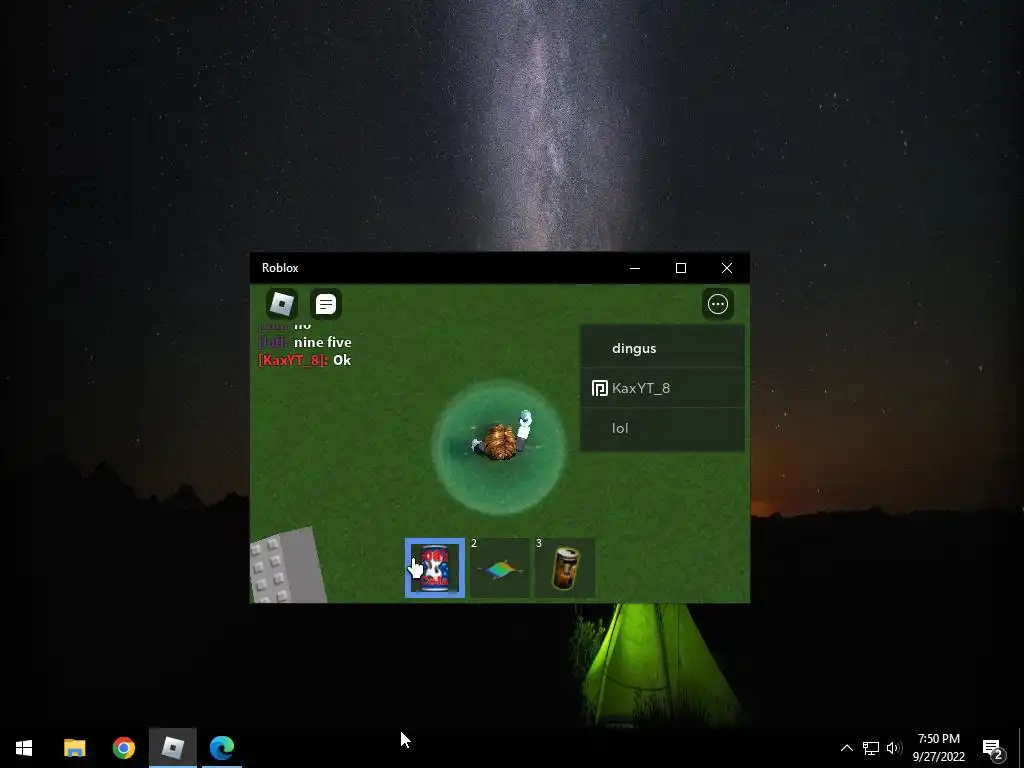The width and height of the screenshot is (1024, 768).
Task: Select player KaxYT_8 in the player list
Action: (662, 388)
